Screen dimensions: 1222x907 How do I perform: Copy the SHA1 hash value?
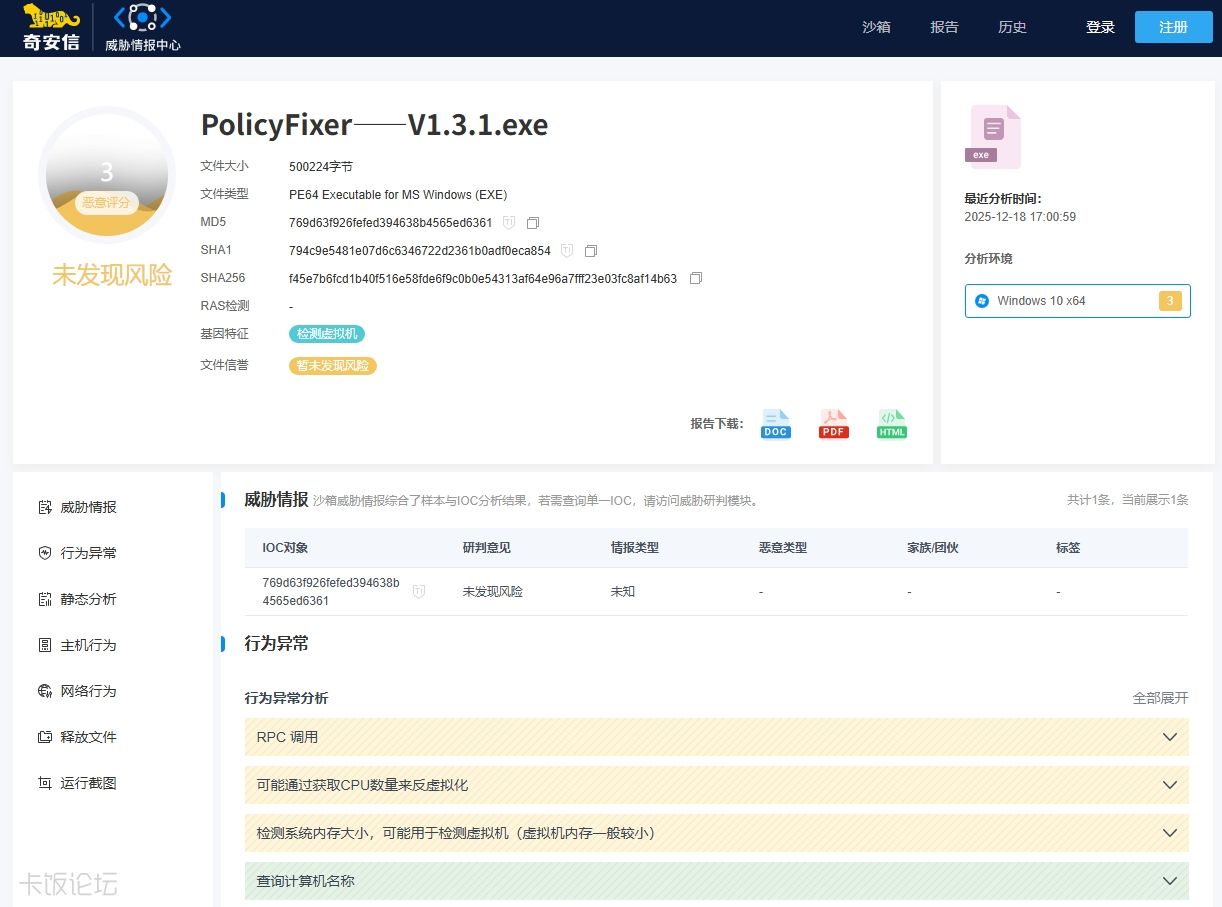click(591, 250)
